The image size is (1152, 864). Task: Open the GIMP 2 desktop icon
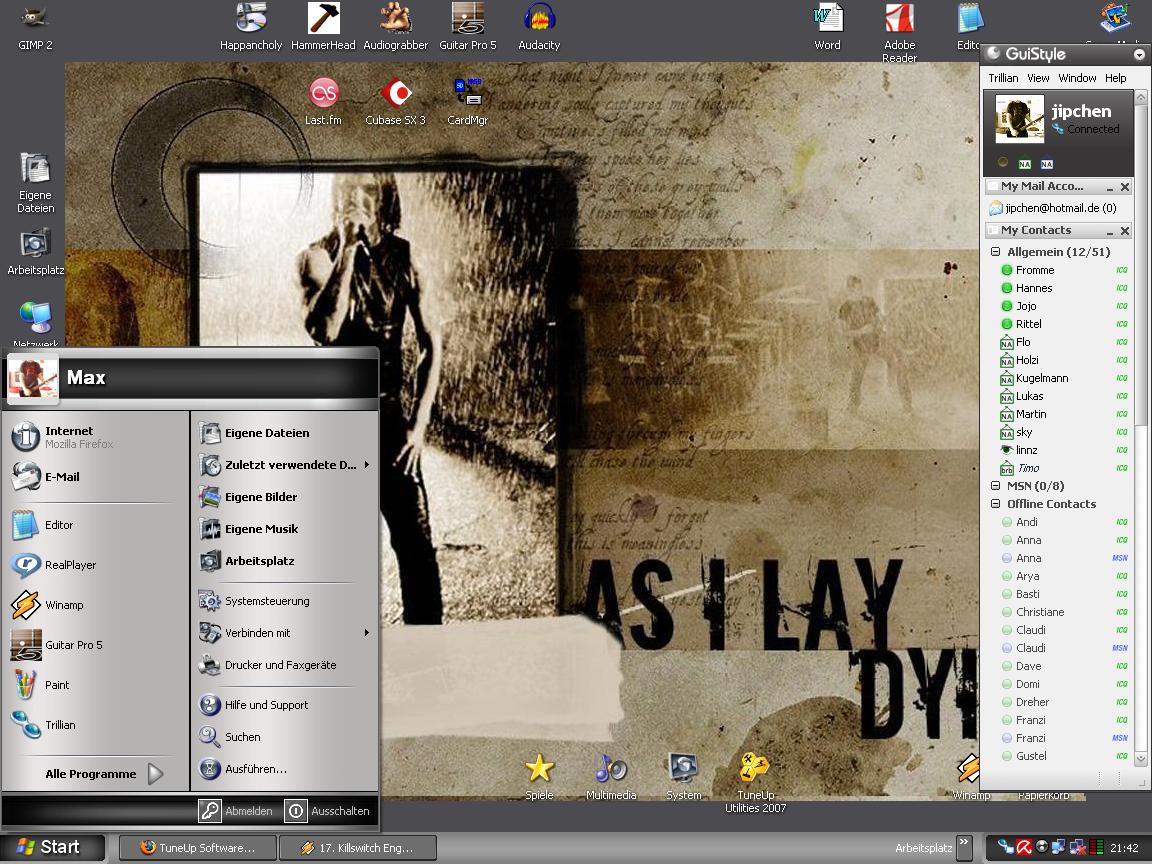coord(35,26)
